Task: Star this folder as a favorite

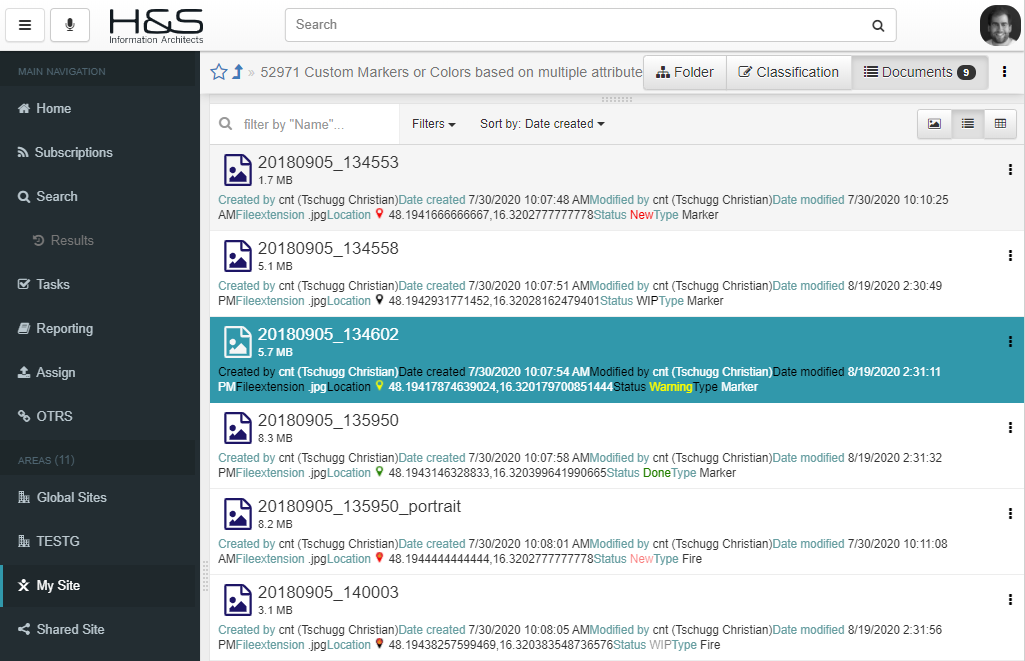Action: click(219, 72)
